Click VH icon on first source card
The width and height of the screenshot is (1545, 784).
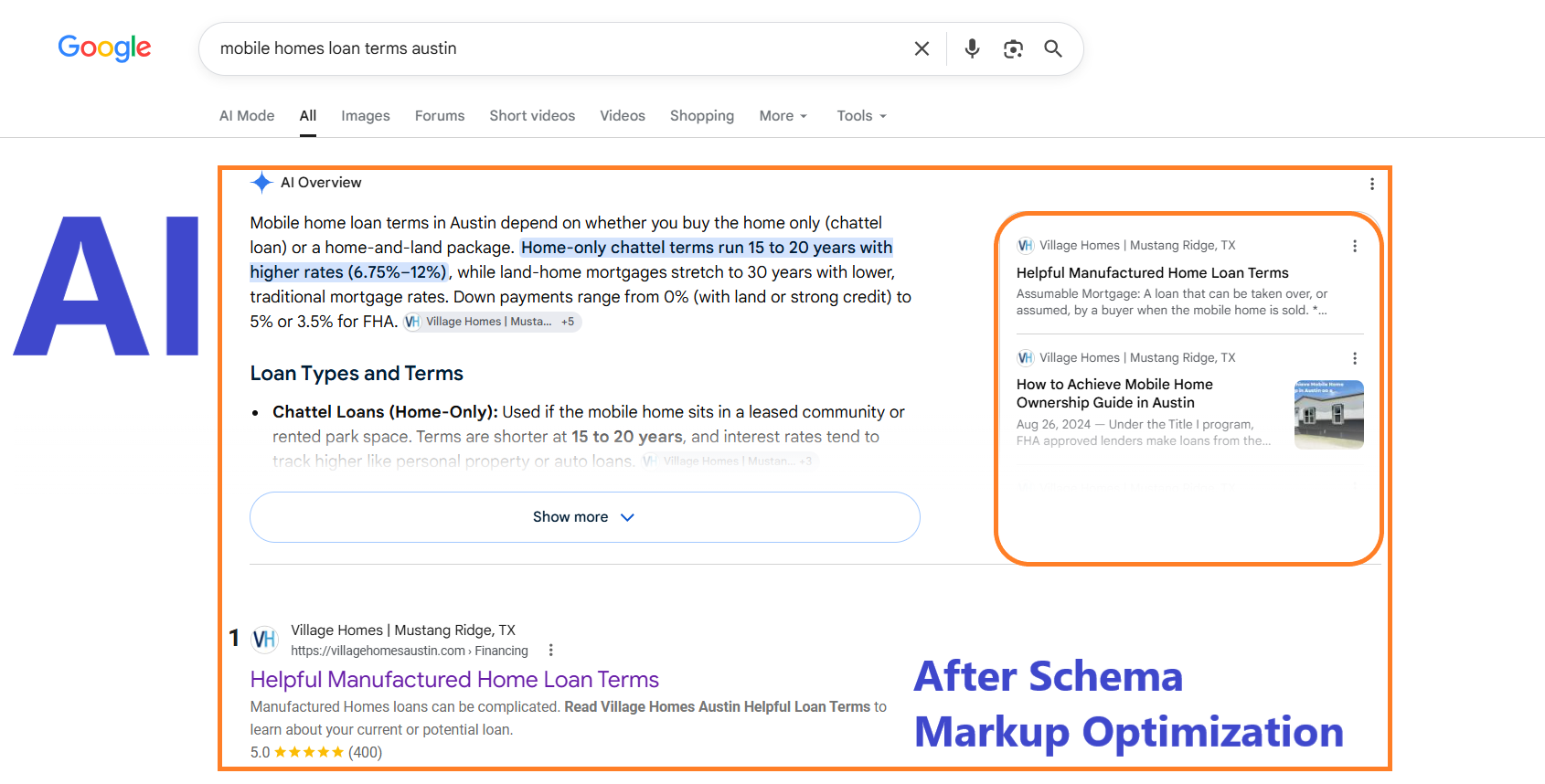click(x=1026, y=246)
